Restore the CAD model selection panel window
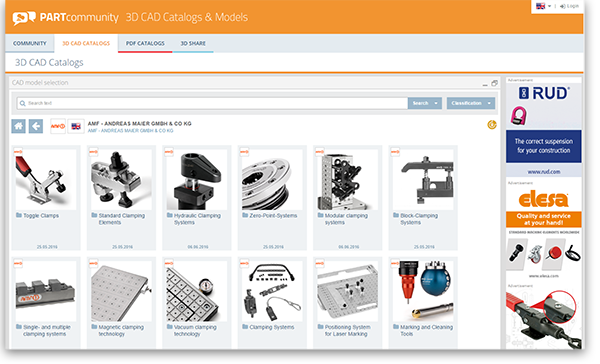The image size is (600, 364). pyautogui.click(x=494, y=83)
